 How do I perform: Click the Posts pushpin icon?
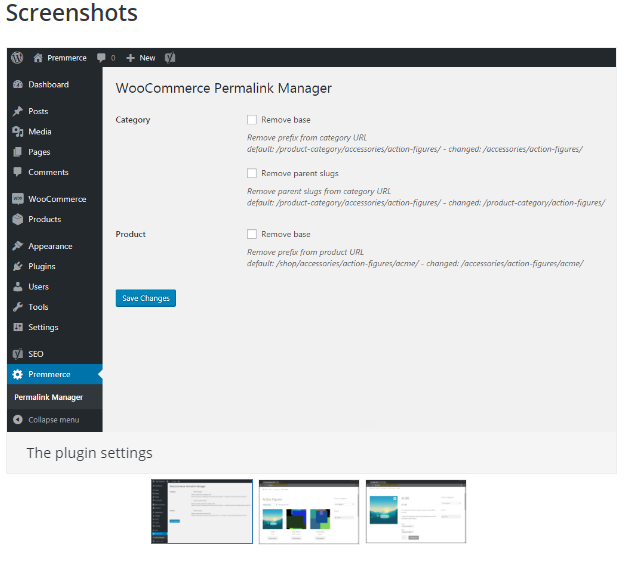pos(18,111)
